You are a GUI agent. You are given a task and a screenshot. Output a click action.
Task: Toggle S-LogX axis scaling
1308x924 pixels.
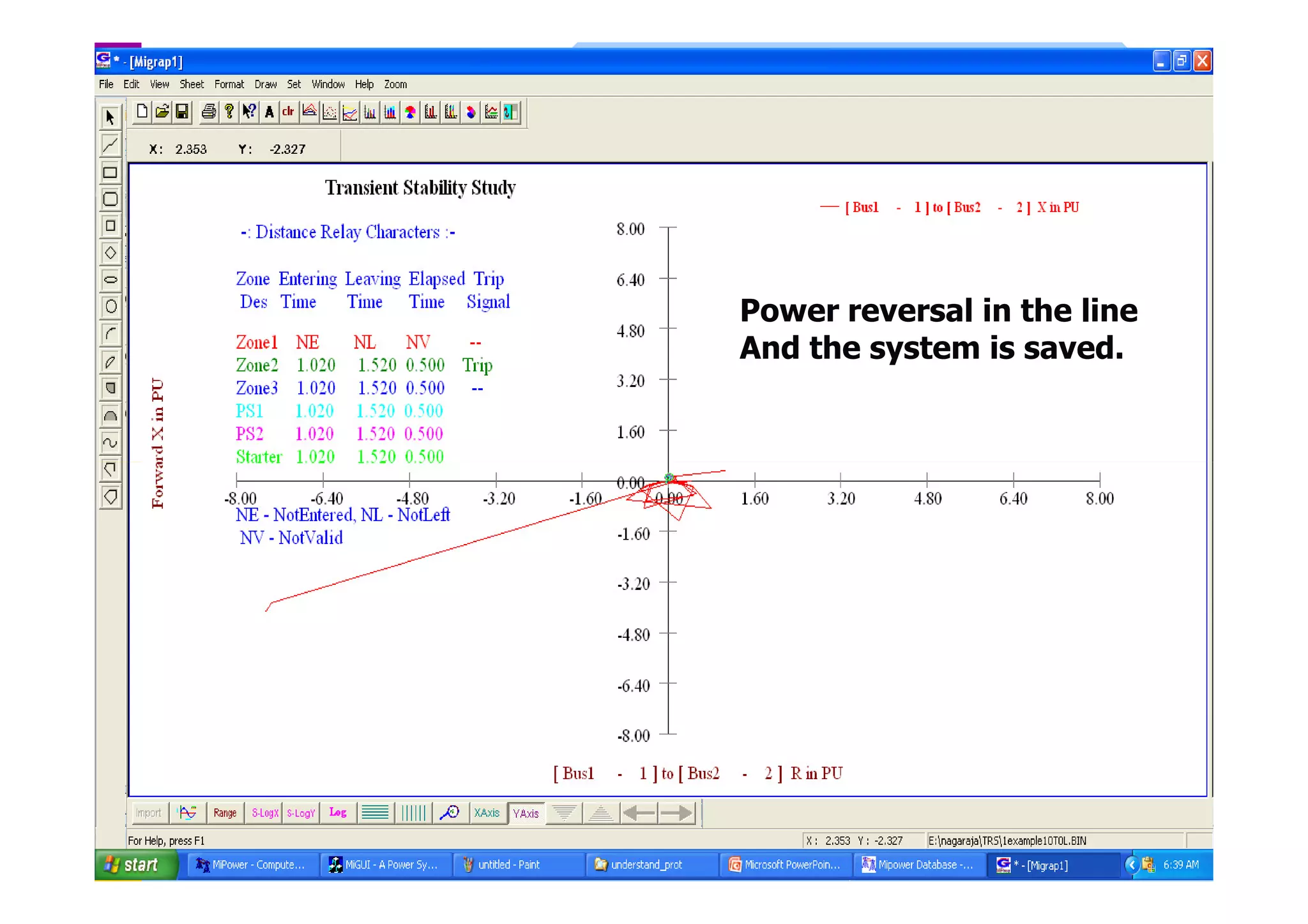coord(264,813)
